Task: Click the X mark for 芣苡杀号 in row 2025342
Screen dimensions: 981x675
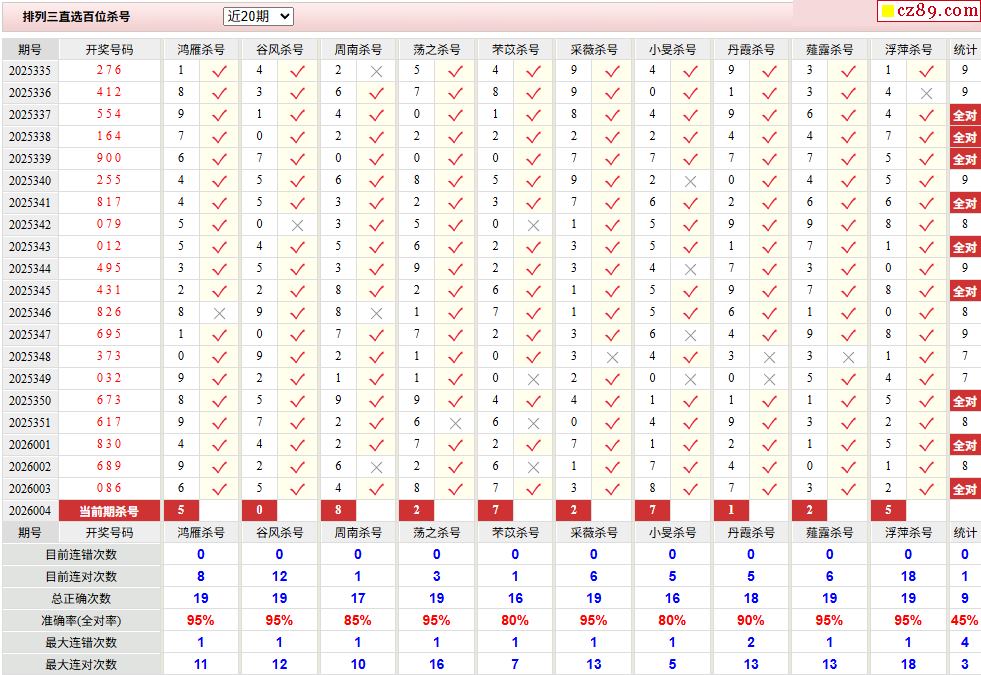Action: coord(533,225)
